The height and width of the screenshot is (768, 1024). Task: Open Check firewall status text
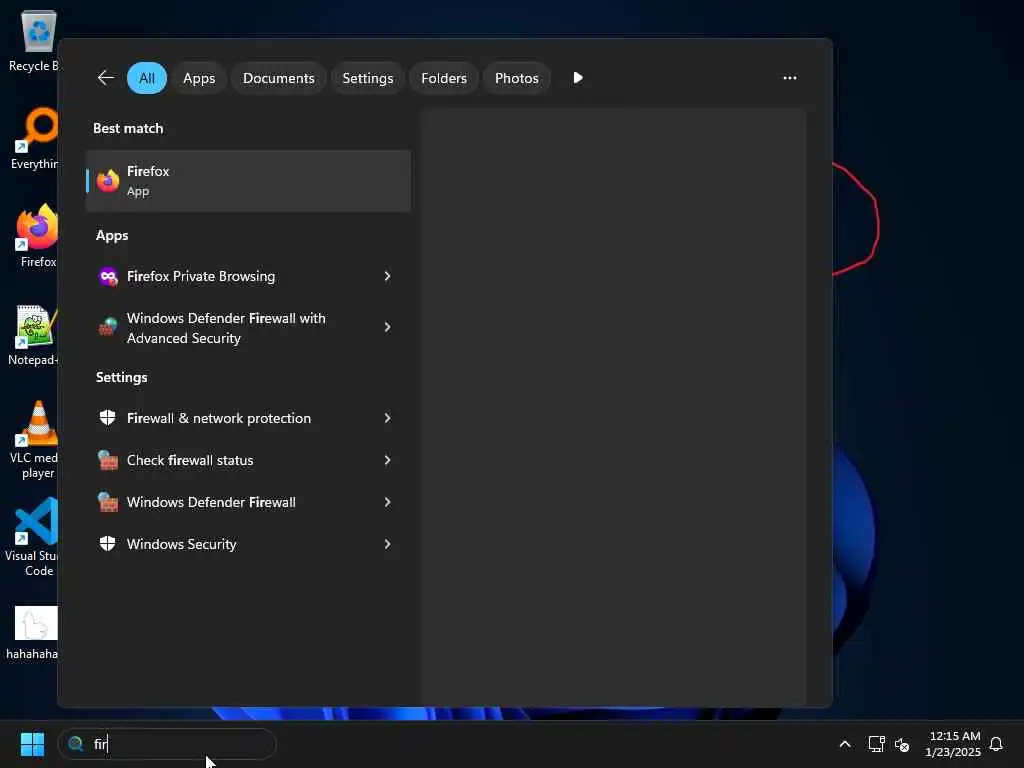coord(190,460)
